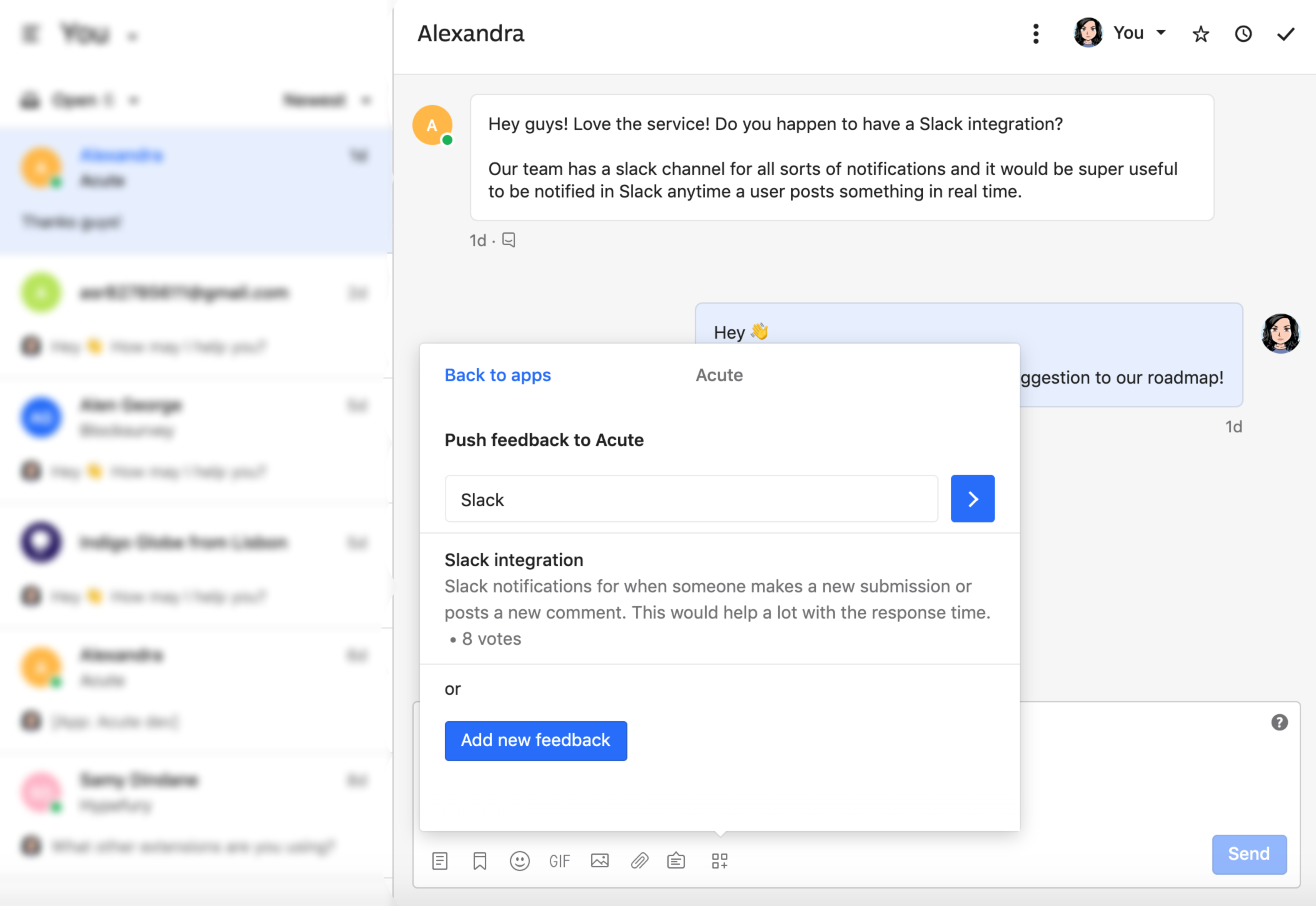Open assignee dropdown labeled You
The width and height of the screenshot is (1316, 906).
[x=1120, y=32]
